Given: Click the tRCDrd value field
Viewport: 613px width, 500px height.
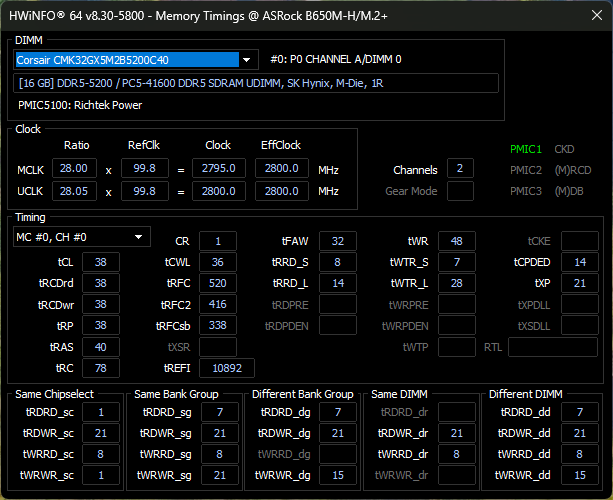Looking at the screenshot, I should click(100, 283).
